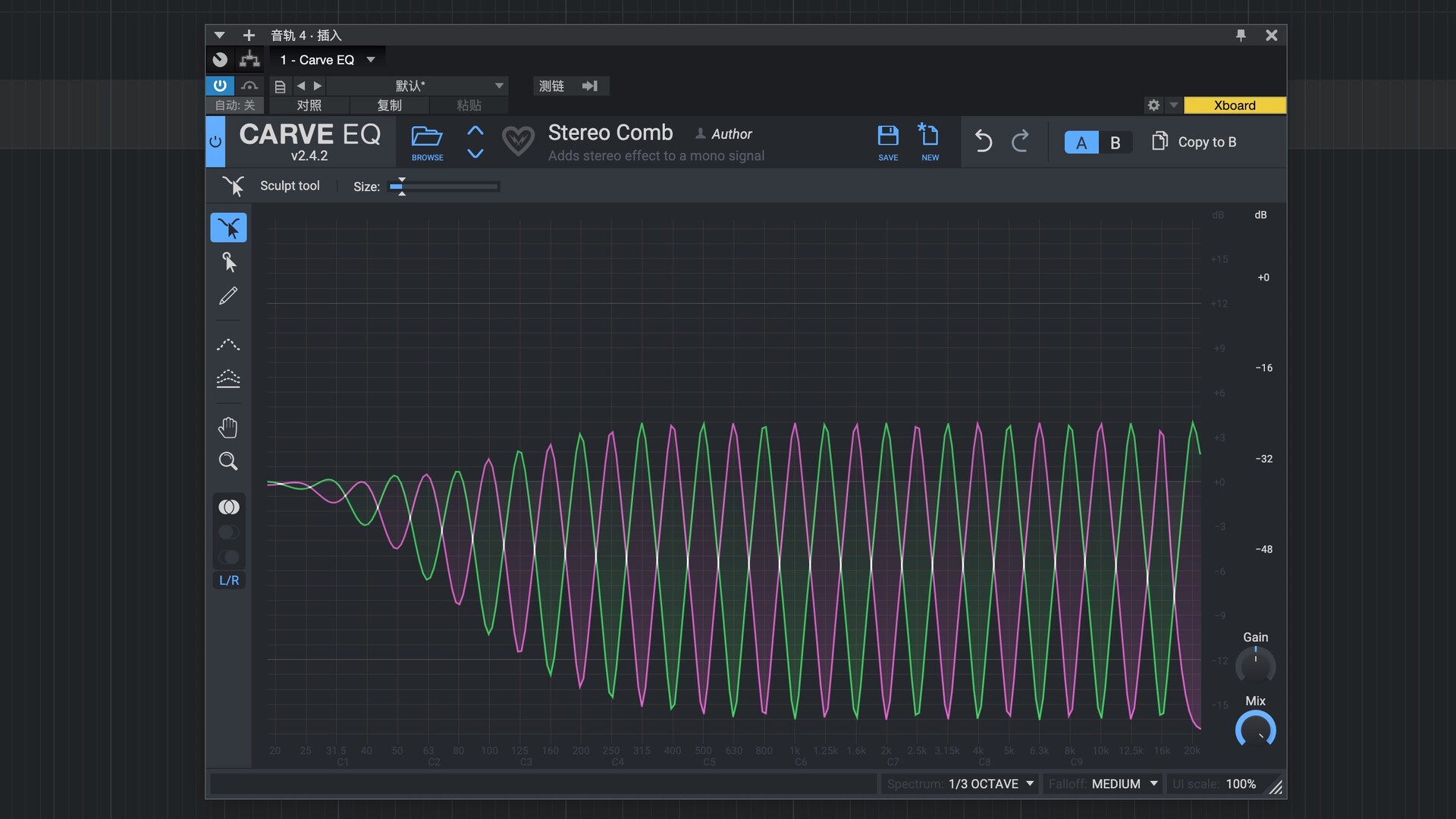Choose the multi-band layered curve tool

(x=228, y=378)
